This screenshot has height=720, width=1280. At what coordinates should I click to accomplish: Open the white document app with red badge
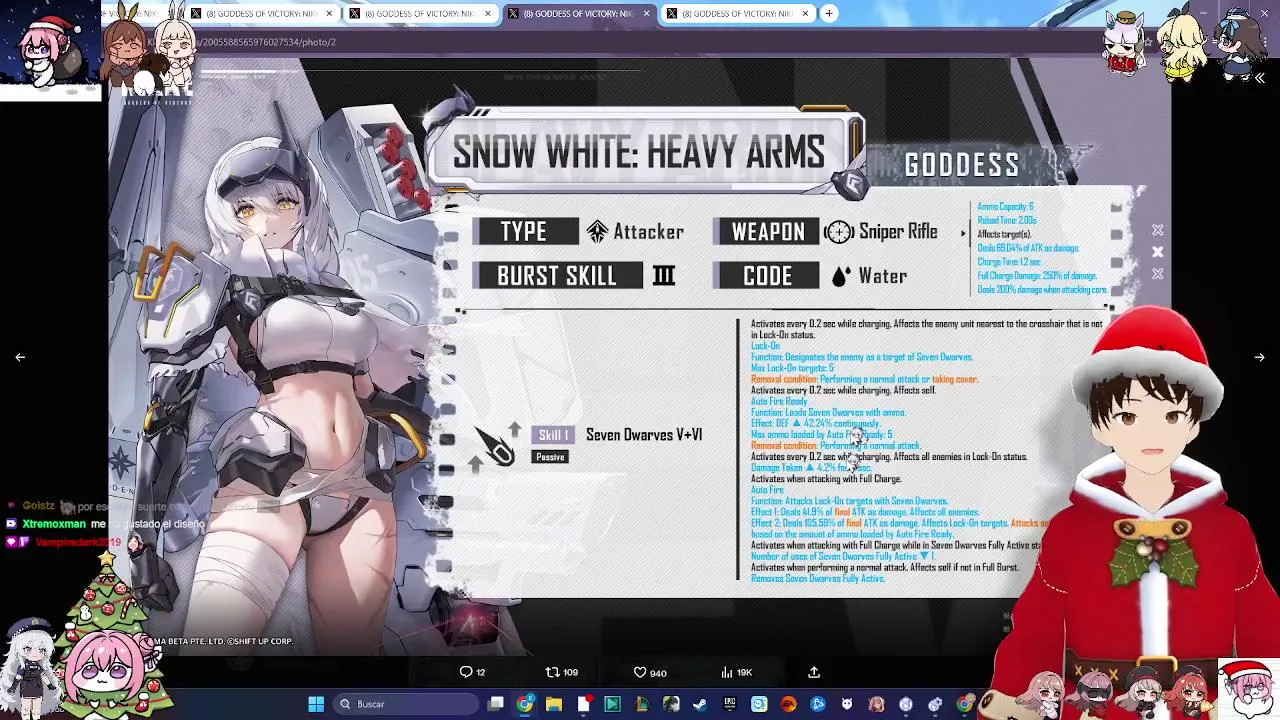coord(584,704)
